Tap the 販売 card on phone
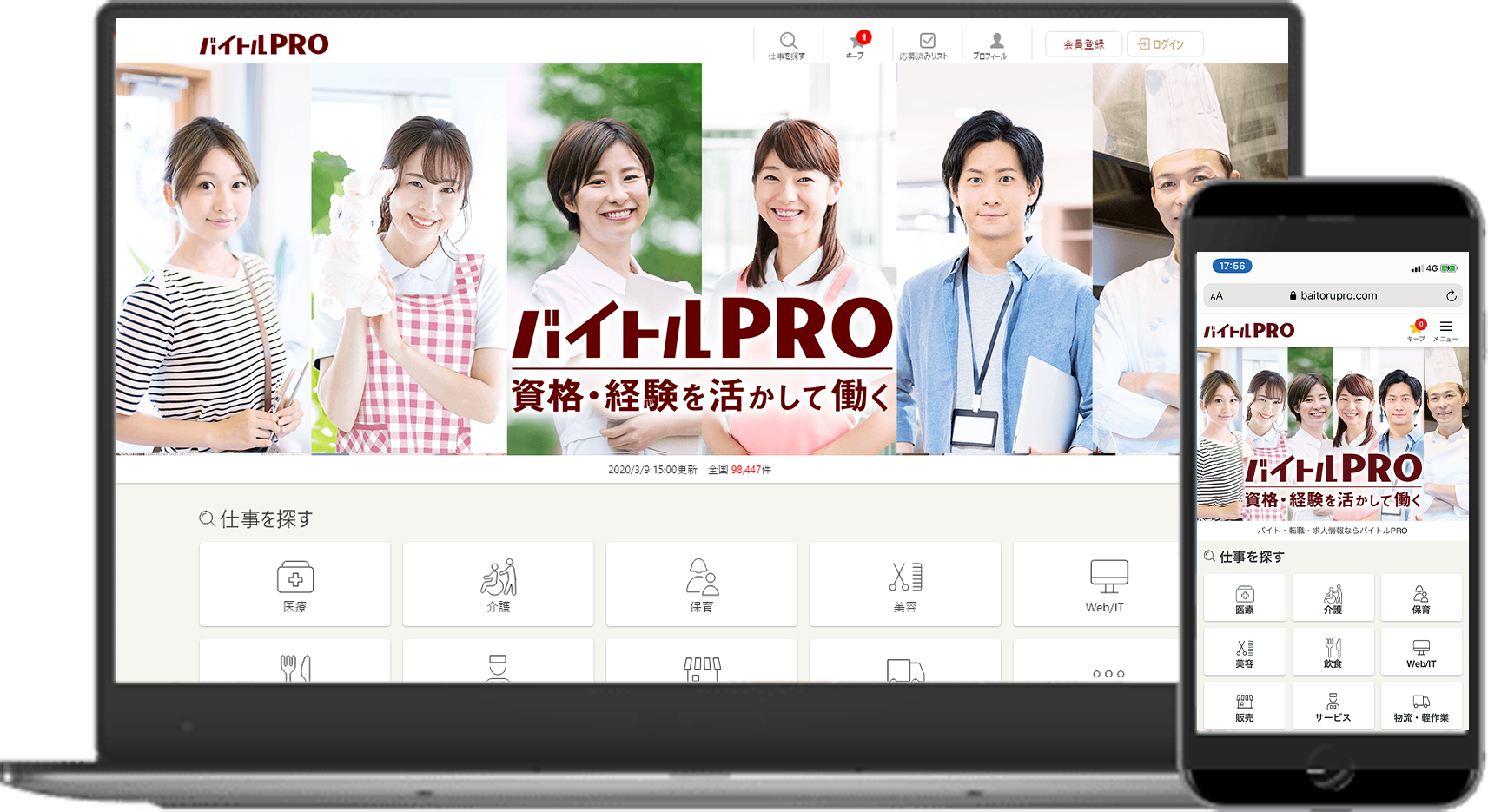 coord(1244,705)
